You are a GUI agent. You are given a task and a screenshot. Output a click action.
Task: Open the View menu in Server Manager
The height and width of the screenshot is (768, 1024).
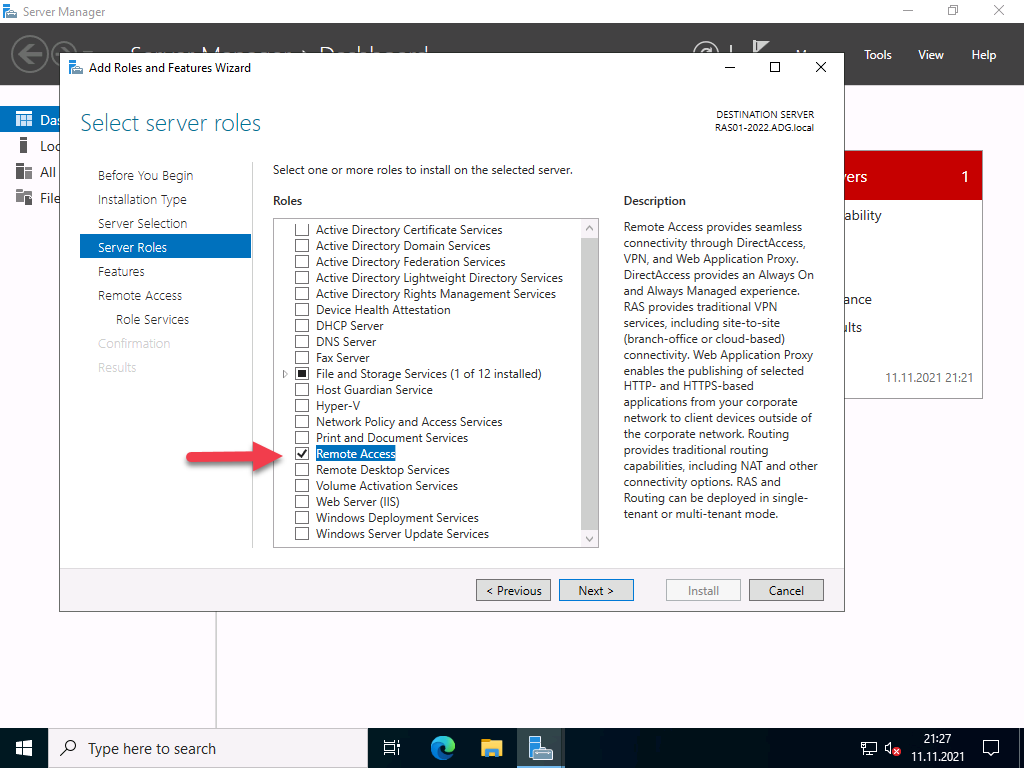click(x=930, y=55)
